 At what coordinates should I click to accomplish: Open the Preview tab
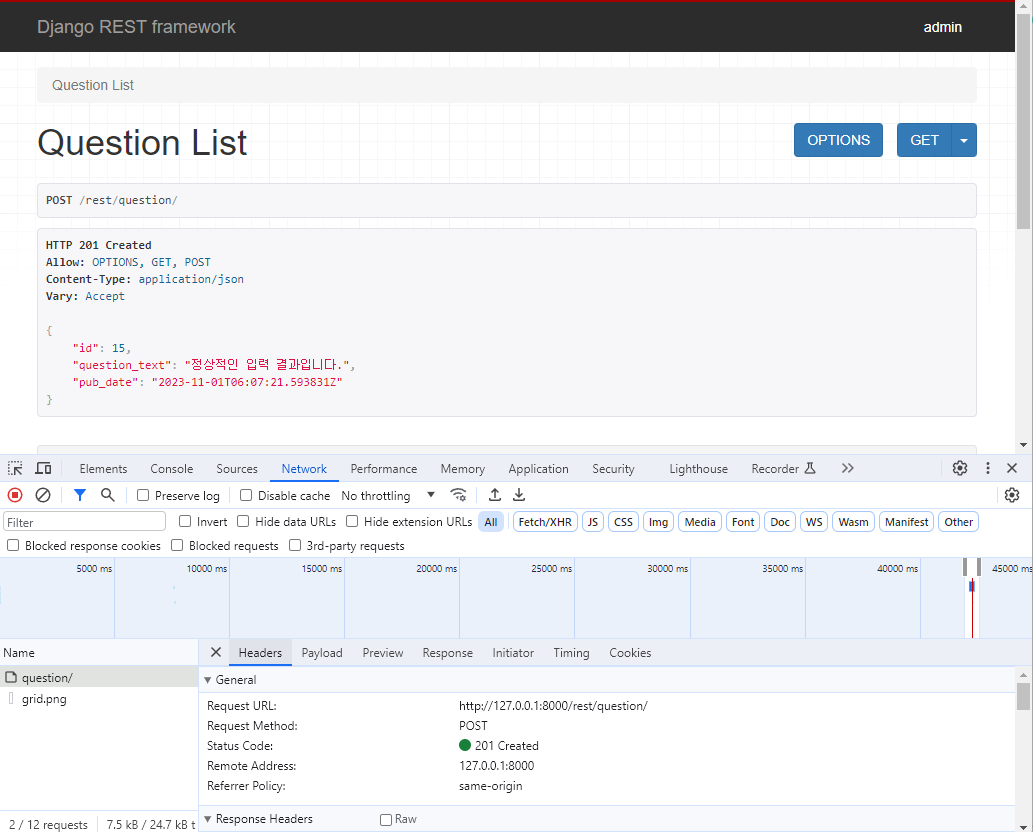pos(383,653)
